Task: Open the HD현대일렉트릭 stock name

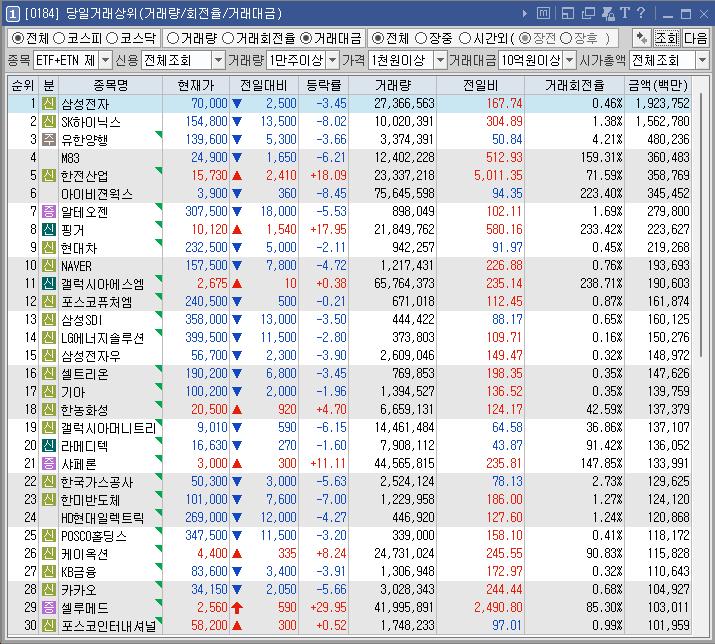Action: [102, 518]
